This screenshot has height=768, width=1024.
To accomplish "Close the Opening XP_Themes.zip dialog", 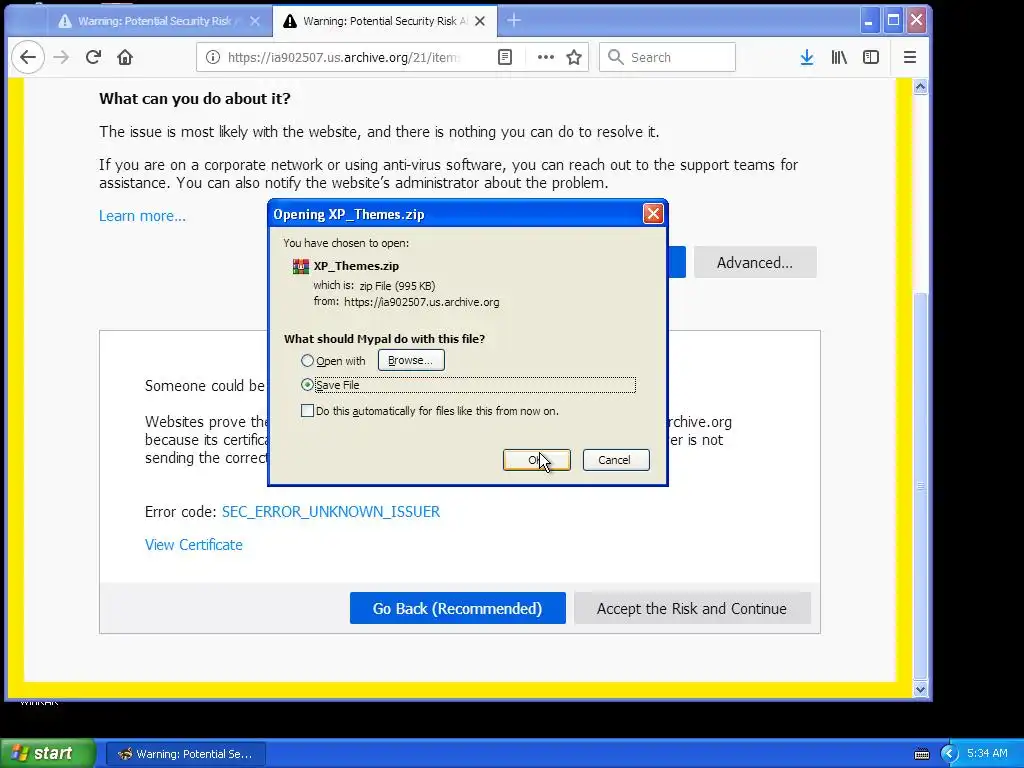I will pyautogui.click(x=653, y=214).
